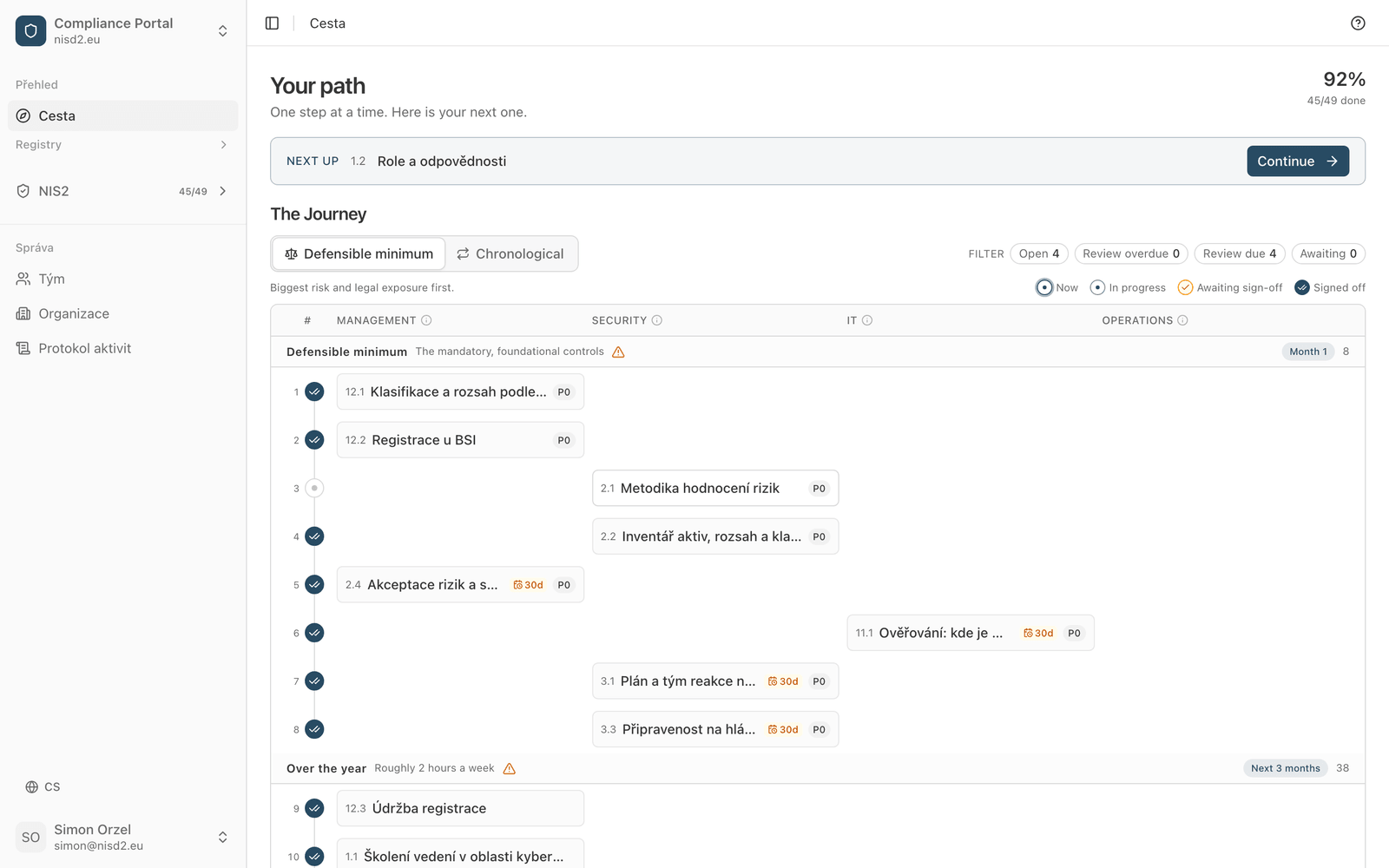Toggle the Review due 4 filter
Screen dimensions: 1389x868
(1239, 253)
